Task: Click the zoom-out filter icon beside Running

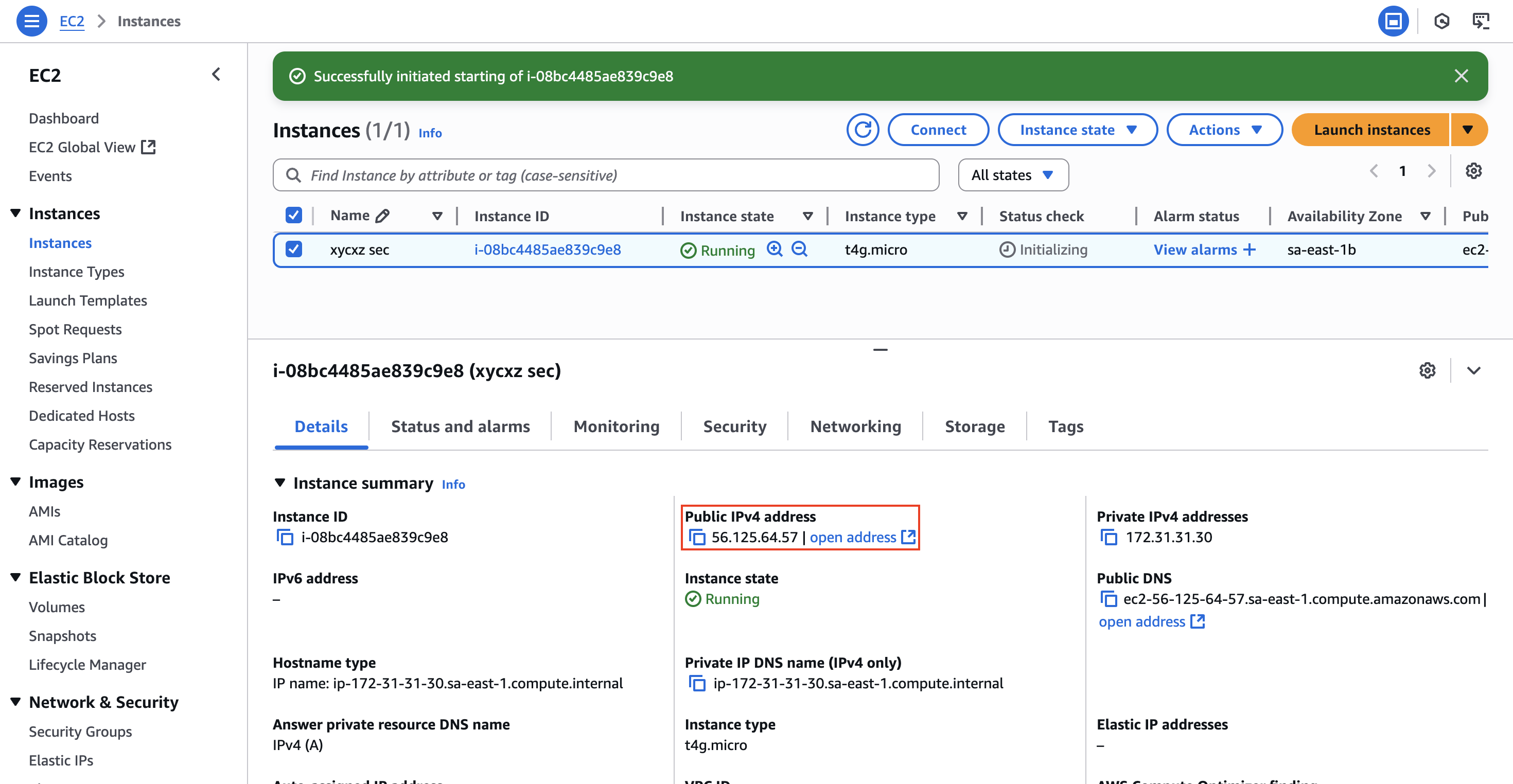Action: 799,250
